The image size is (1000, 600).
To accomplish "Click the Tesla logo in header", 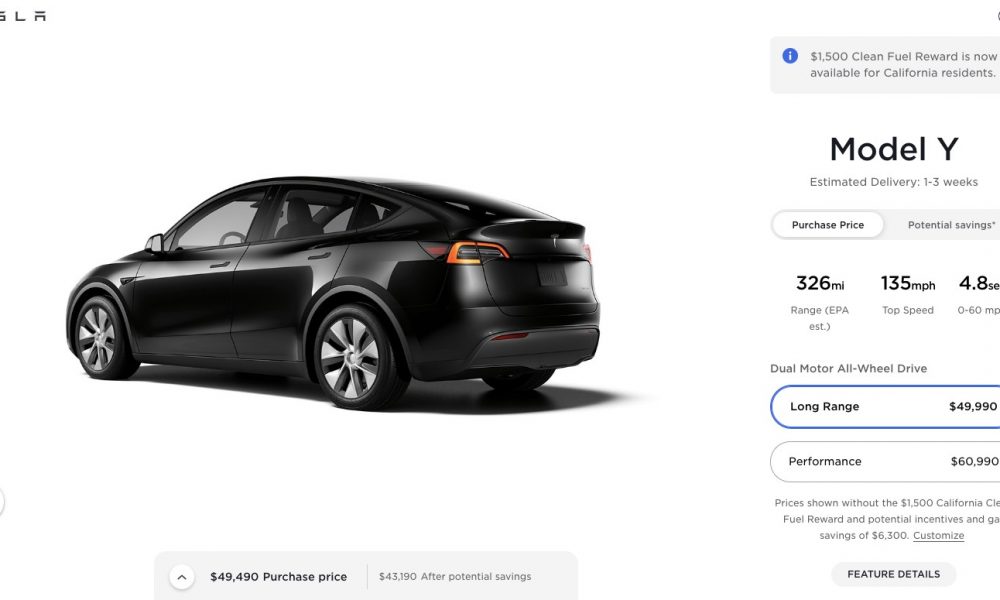I will click(x=22, y=16).
